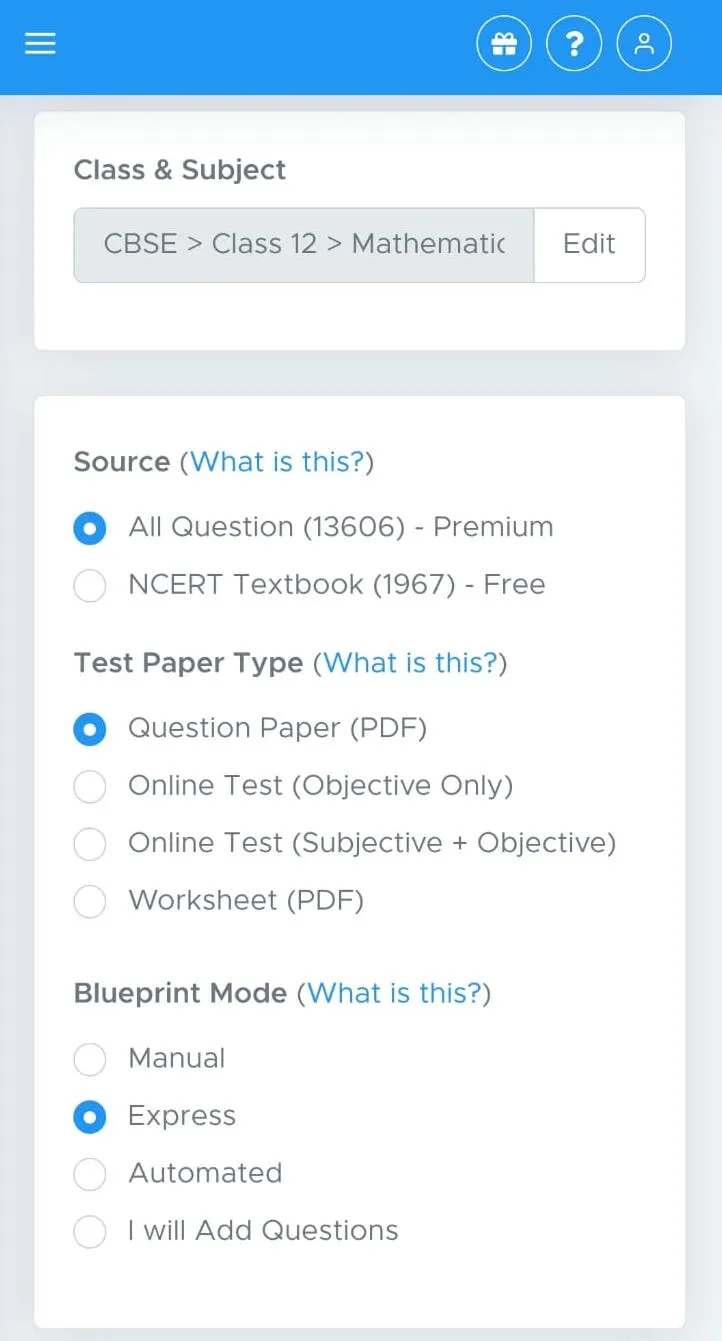Open help using the question mark icon
Screen dimensions: 722x1341
pos(574,43)
